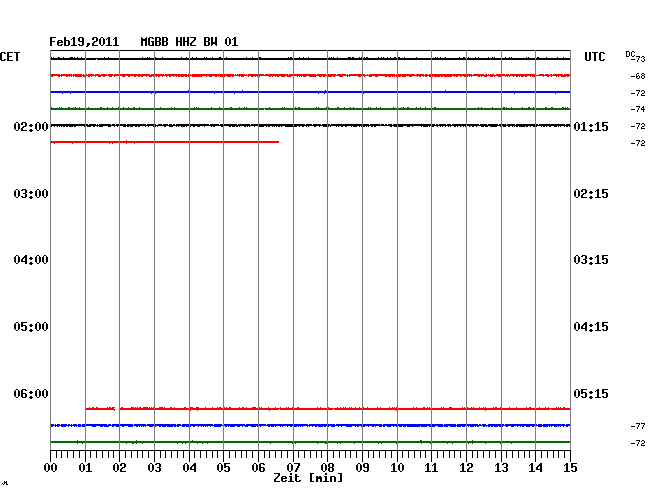Image resolution: width=650 pixels, height=494 pixels.
Task: Click minute 10 on the time axis
Action: click(397, 468)
